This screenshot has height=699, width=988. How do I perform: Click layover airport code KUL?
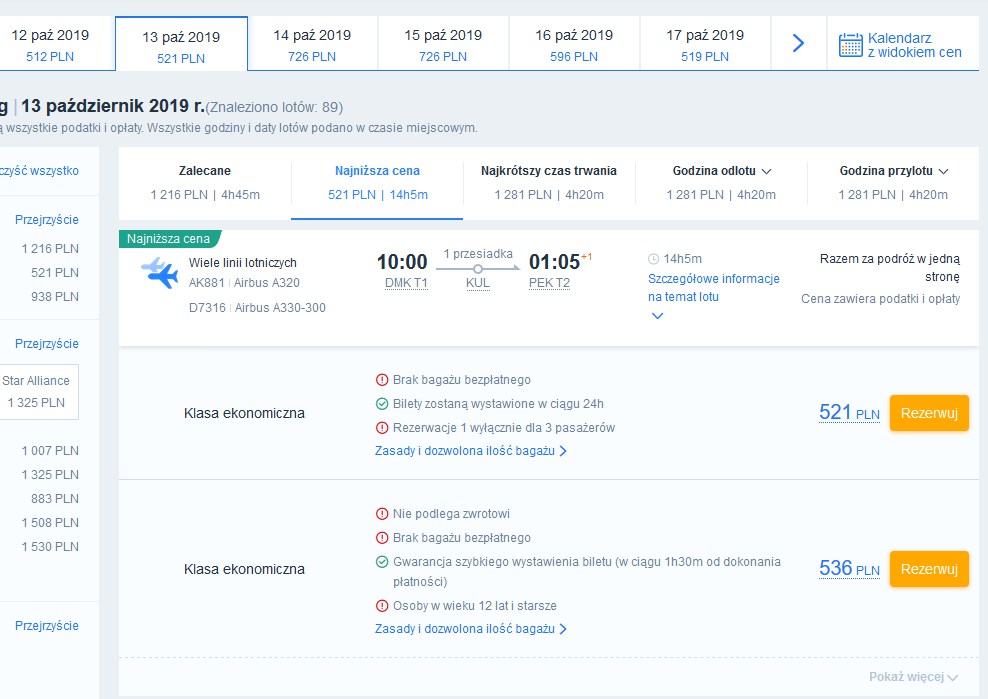[x=478, y=283]
